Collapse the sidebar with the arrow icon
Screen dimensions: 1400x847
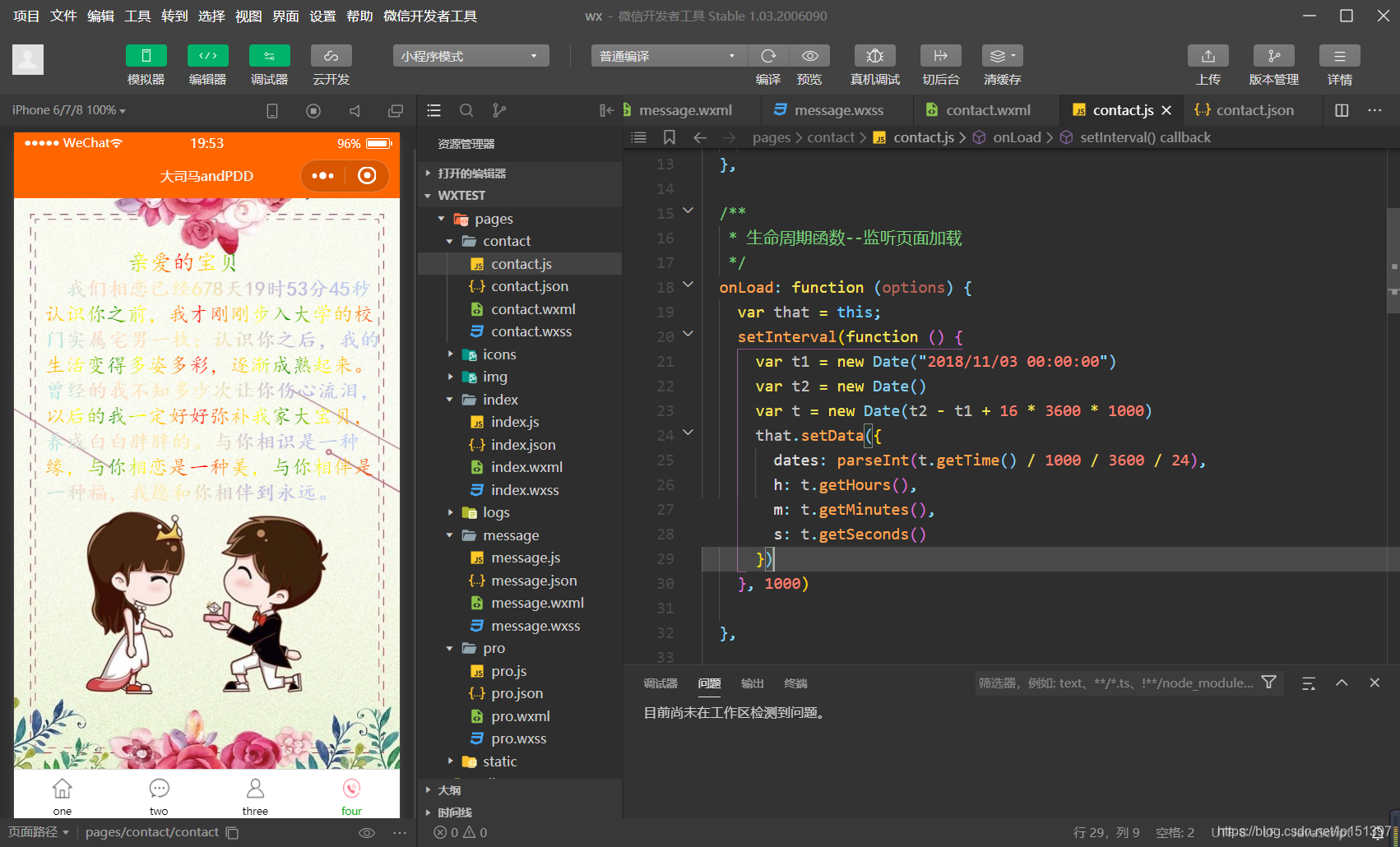click(x=607, y=110)
